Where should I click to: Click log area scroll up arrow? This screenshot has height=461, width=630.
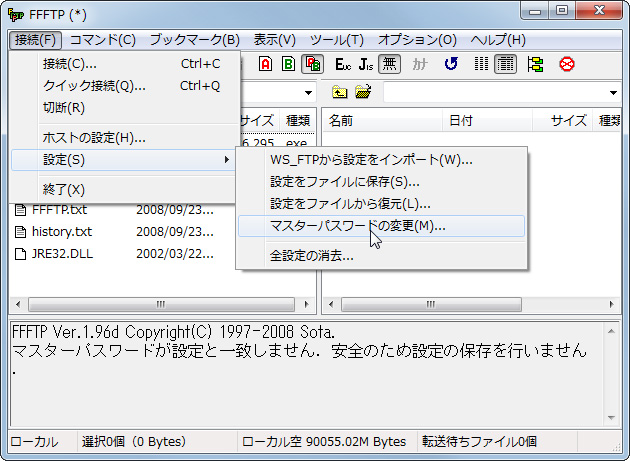point(611,332)
